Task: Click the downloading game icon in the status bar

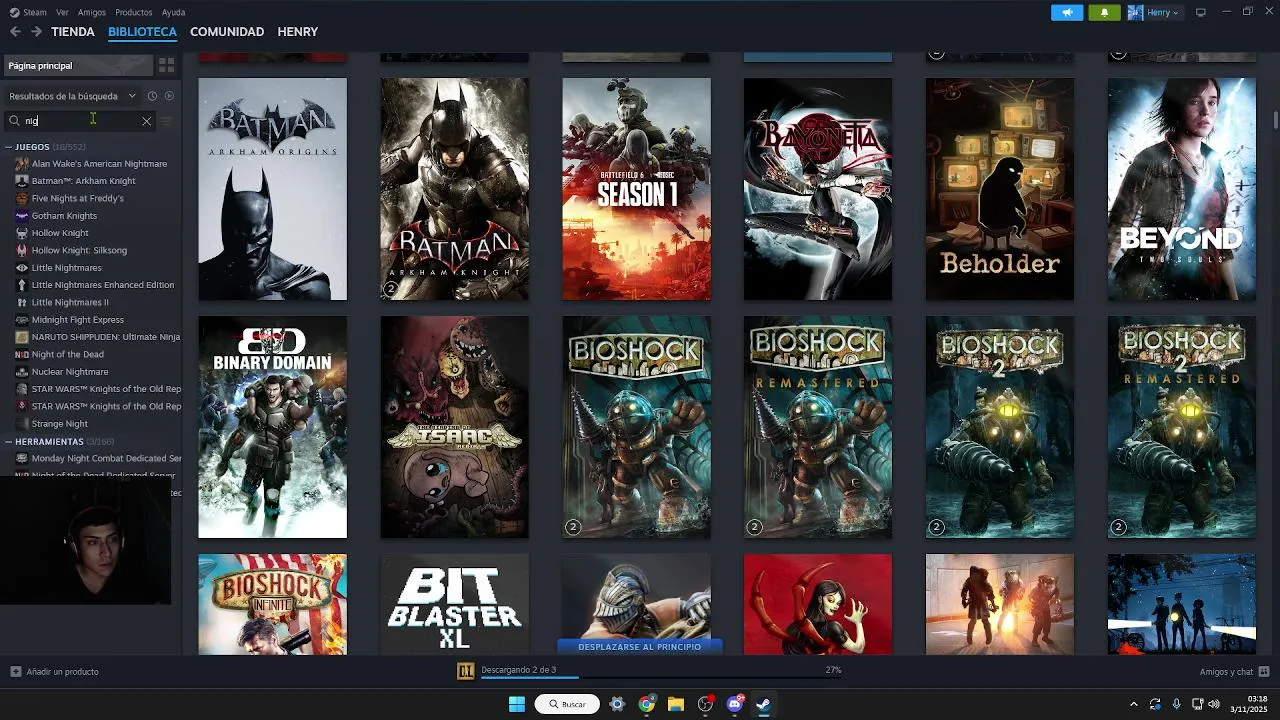Action: click(465, 671)
